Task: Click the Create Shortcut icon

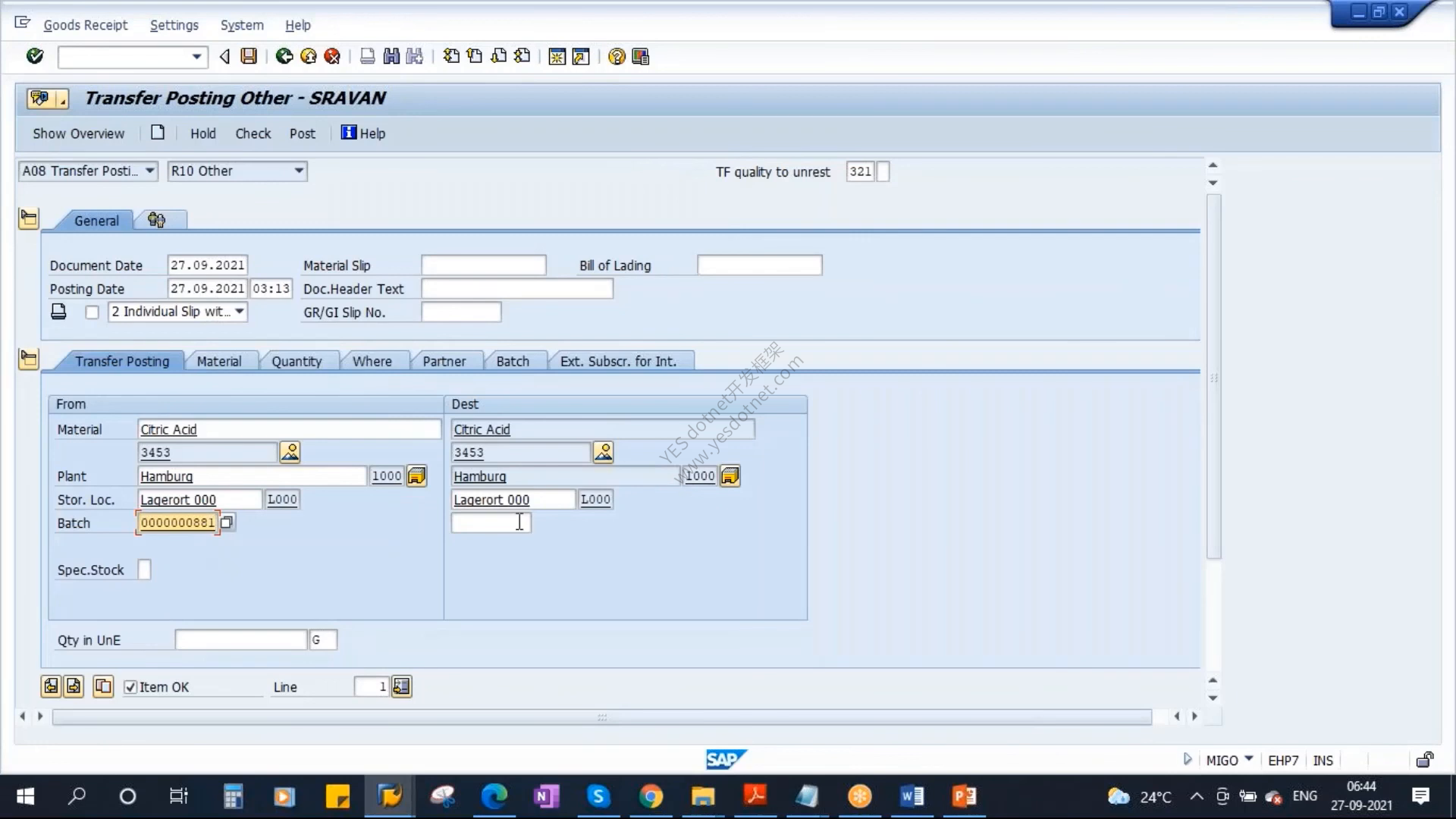Action: point(581,56)
